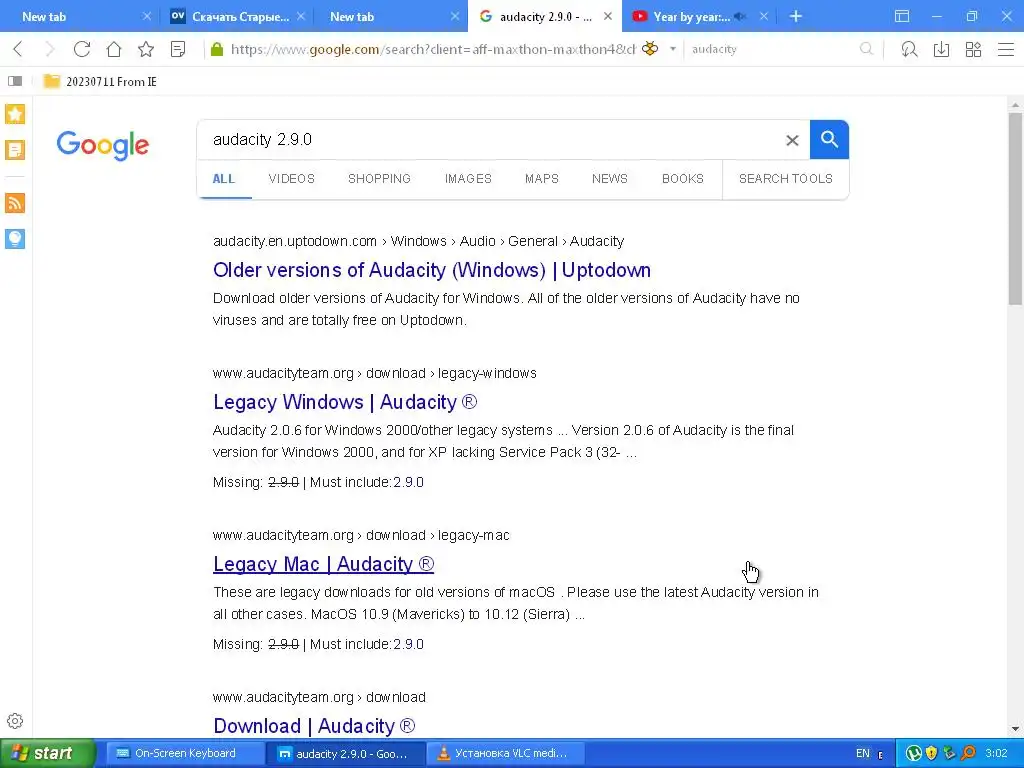Click the browser address bar URL

[433, 49]
